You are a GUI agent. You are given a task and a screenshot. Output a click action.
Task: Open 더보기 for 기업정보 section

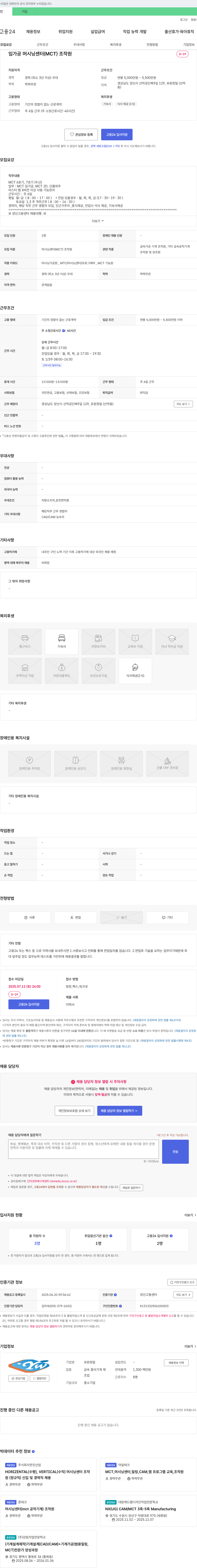[190, 1346]
